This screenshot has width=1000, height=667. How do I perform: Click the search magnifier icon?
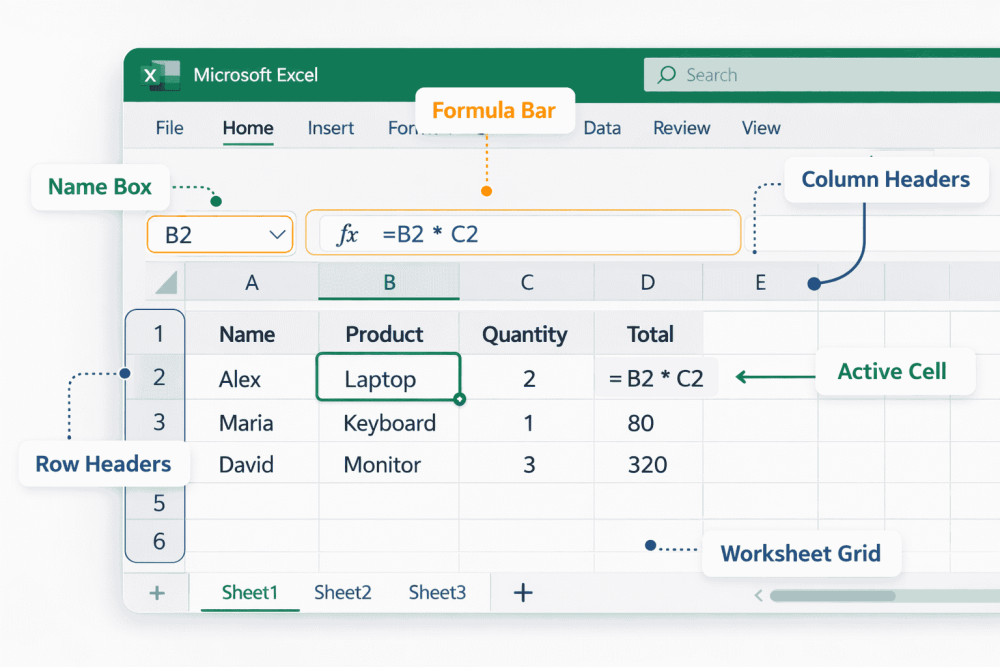665,75
